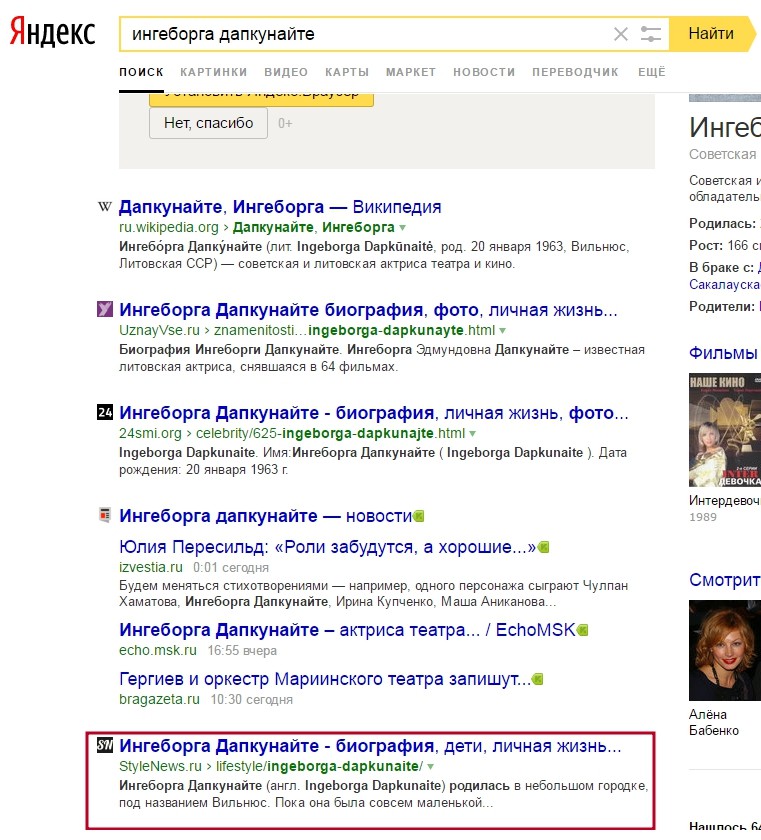The width and height of the screenshot is (761, 840).
Task: Expand dropdown arrow after 24smi.org URL
Action: coord(472,433)
